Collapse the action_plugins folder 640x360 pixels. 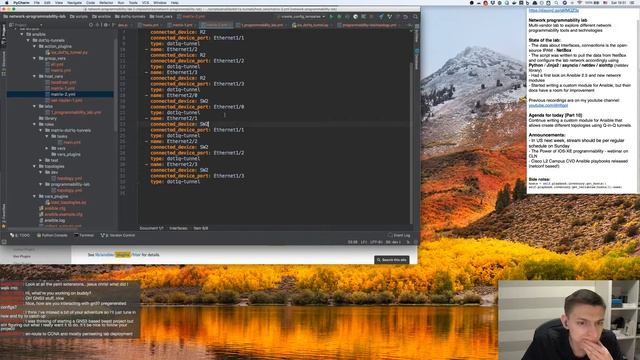coord(34,47)
